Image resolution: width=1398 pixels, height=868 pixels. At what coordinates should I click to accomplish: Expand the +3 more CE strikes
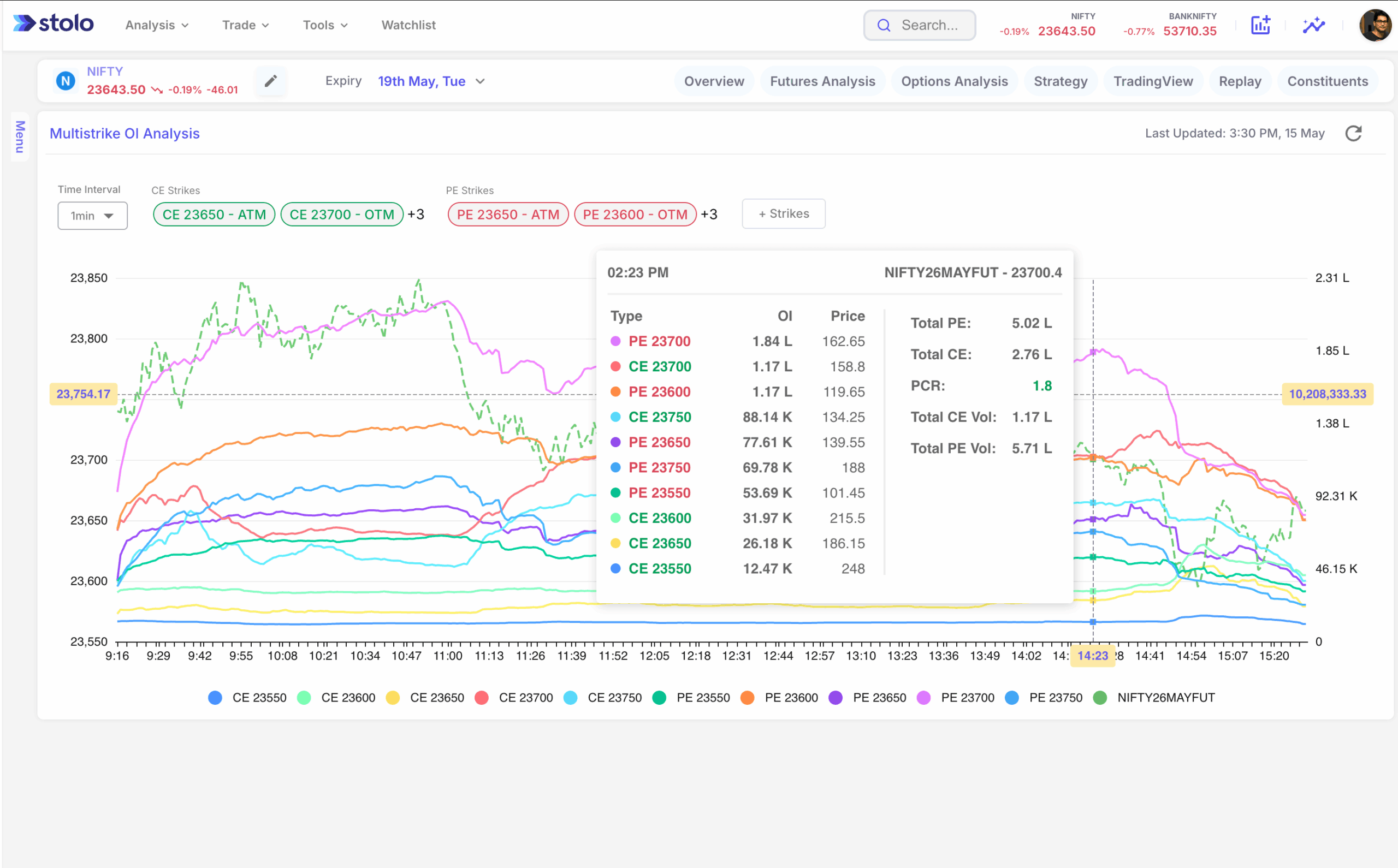416,215
